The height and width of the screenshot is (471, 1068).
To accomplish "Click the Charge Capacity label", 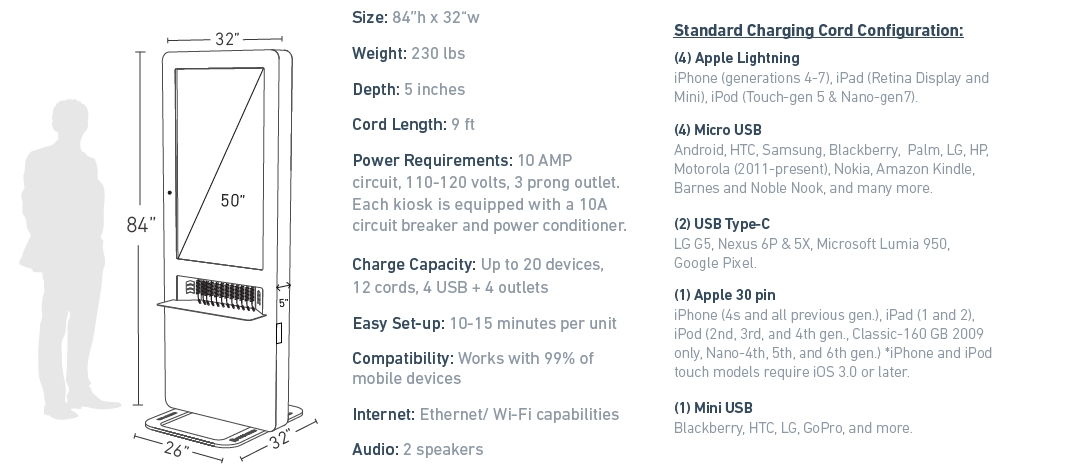I will click(413, 264).
